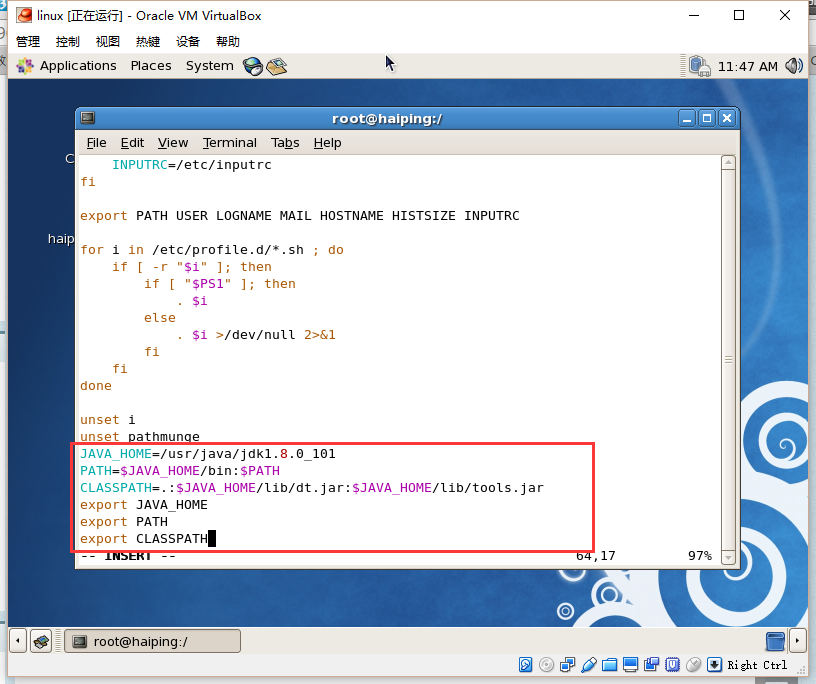Open the VirtualBox 管理 menu
Screen dimensions: 816x684
coord(28,42)
